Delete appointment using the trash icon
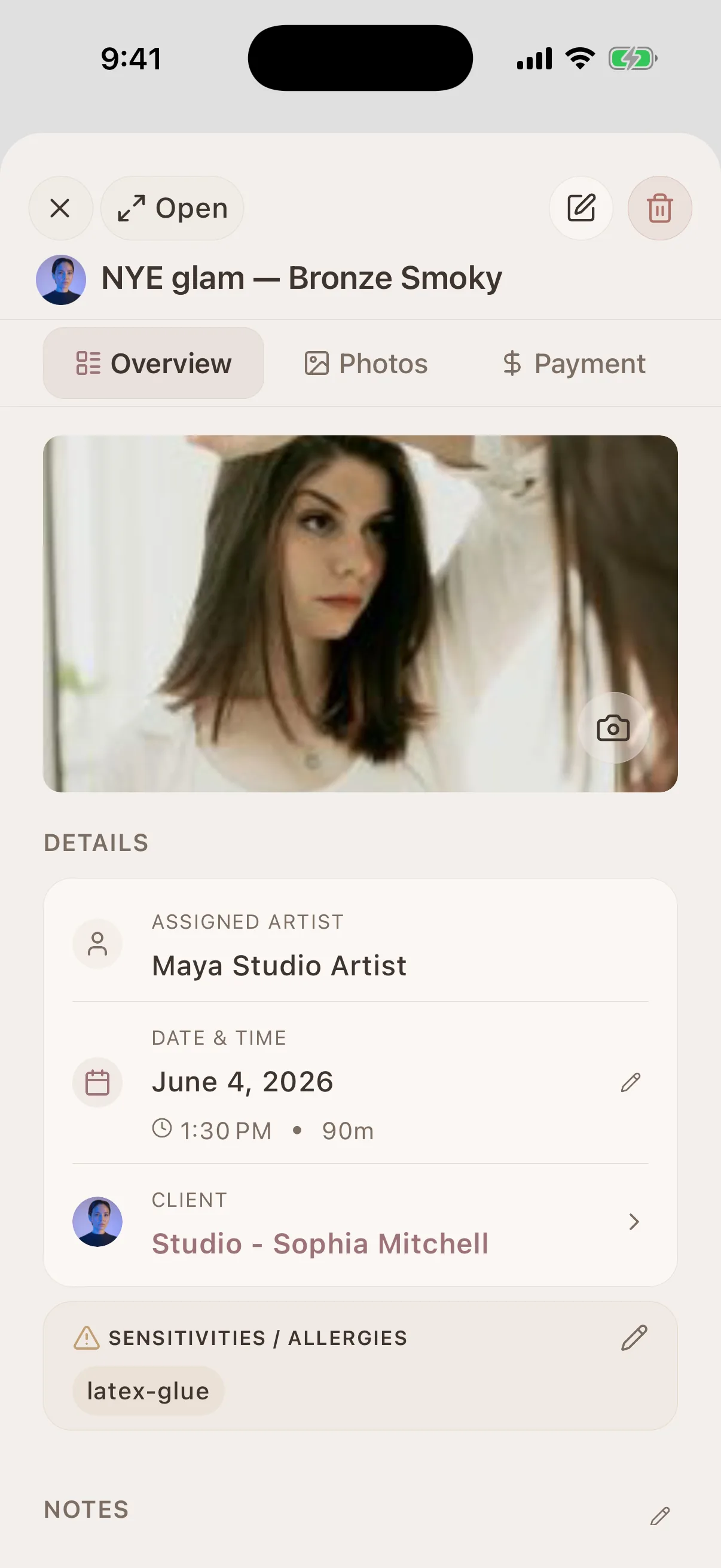This screenshot has width=721, height=1568. (659, 208)
